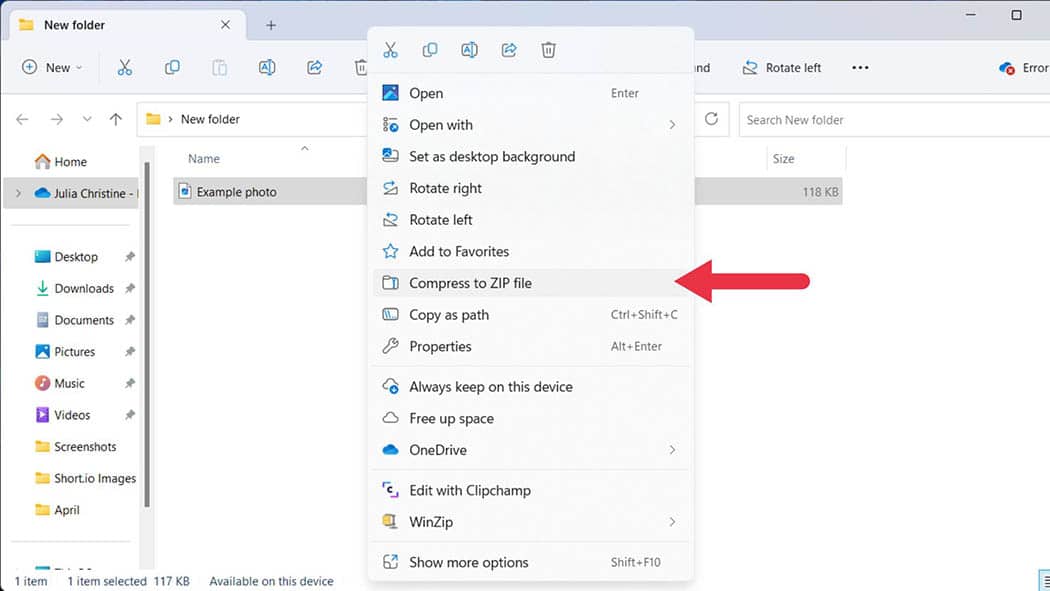Click the toolbar Share icon
The width and height of the screenshot is (1050, 591).
pos(315,67)
